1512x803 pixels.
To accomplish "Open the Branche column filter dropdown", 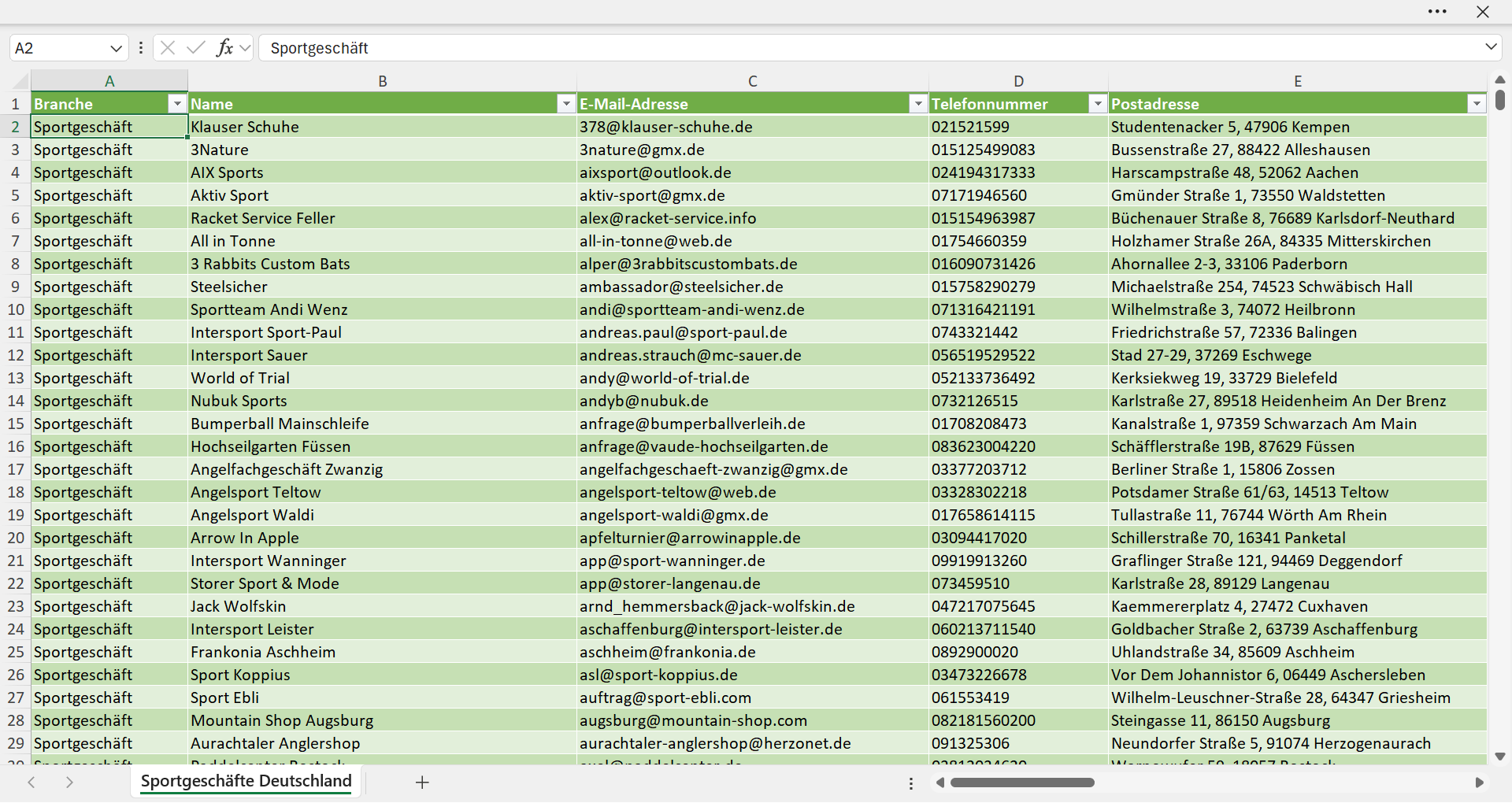I will [x=177, y=104].
